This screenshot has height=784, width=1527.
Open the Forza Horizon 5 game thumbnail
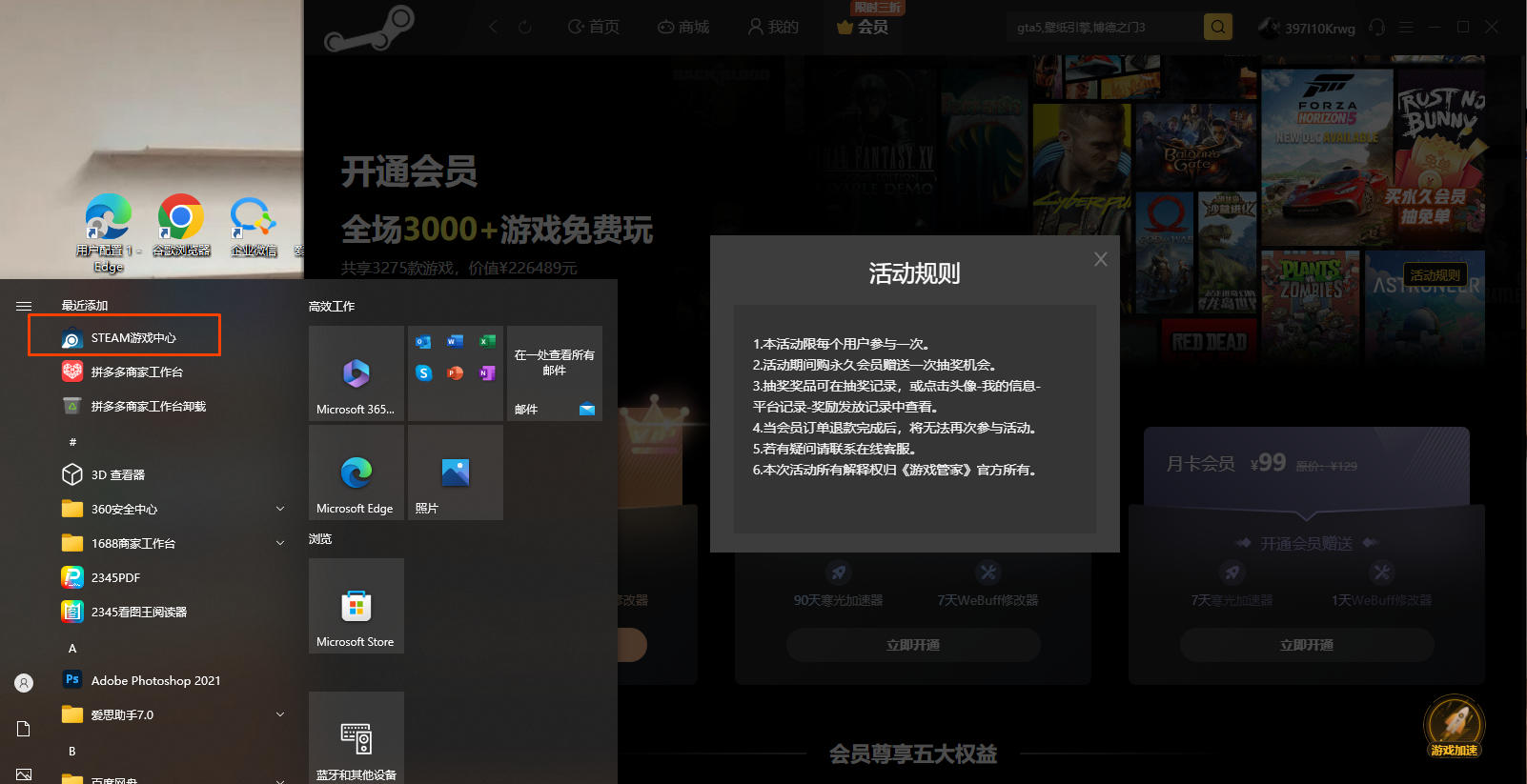[1327, 156]
